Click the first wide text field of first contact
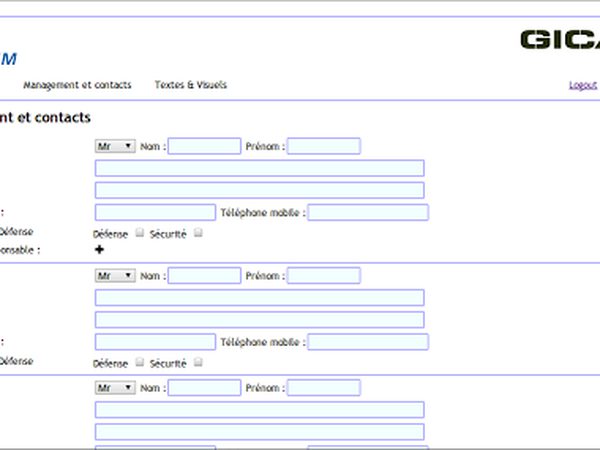Image resolution: width=600 pixels, height=450 pixels. (259, 168)
